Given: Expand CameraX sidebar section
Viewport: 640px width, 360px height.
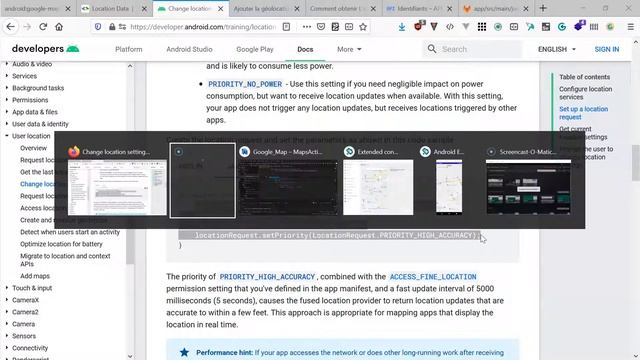Looking at the screenshot, I should click(25, 300).
